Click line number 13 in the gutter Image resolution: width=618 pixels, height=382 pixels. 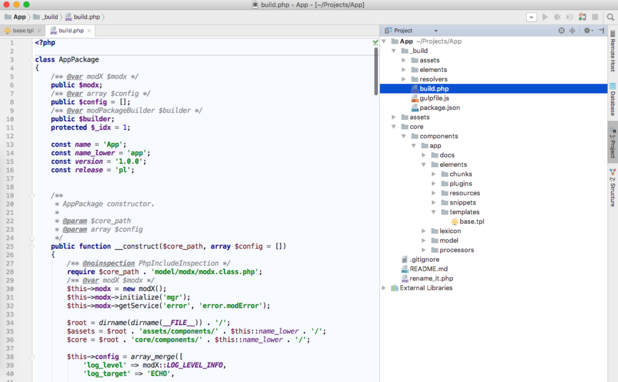click(10, 145)
